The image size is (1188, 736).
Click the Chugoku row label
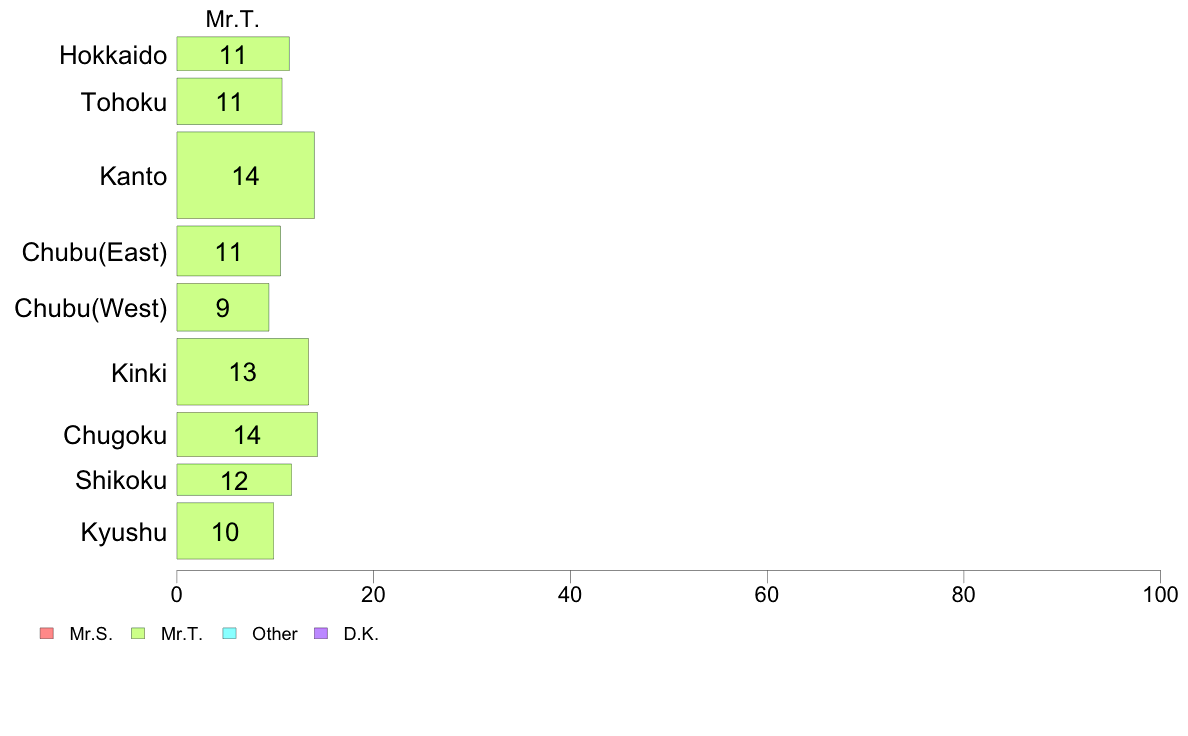(x=115, y=435)
